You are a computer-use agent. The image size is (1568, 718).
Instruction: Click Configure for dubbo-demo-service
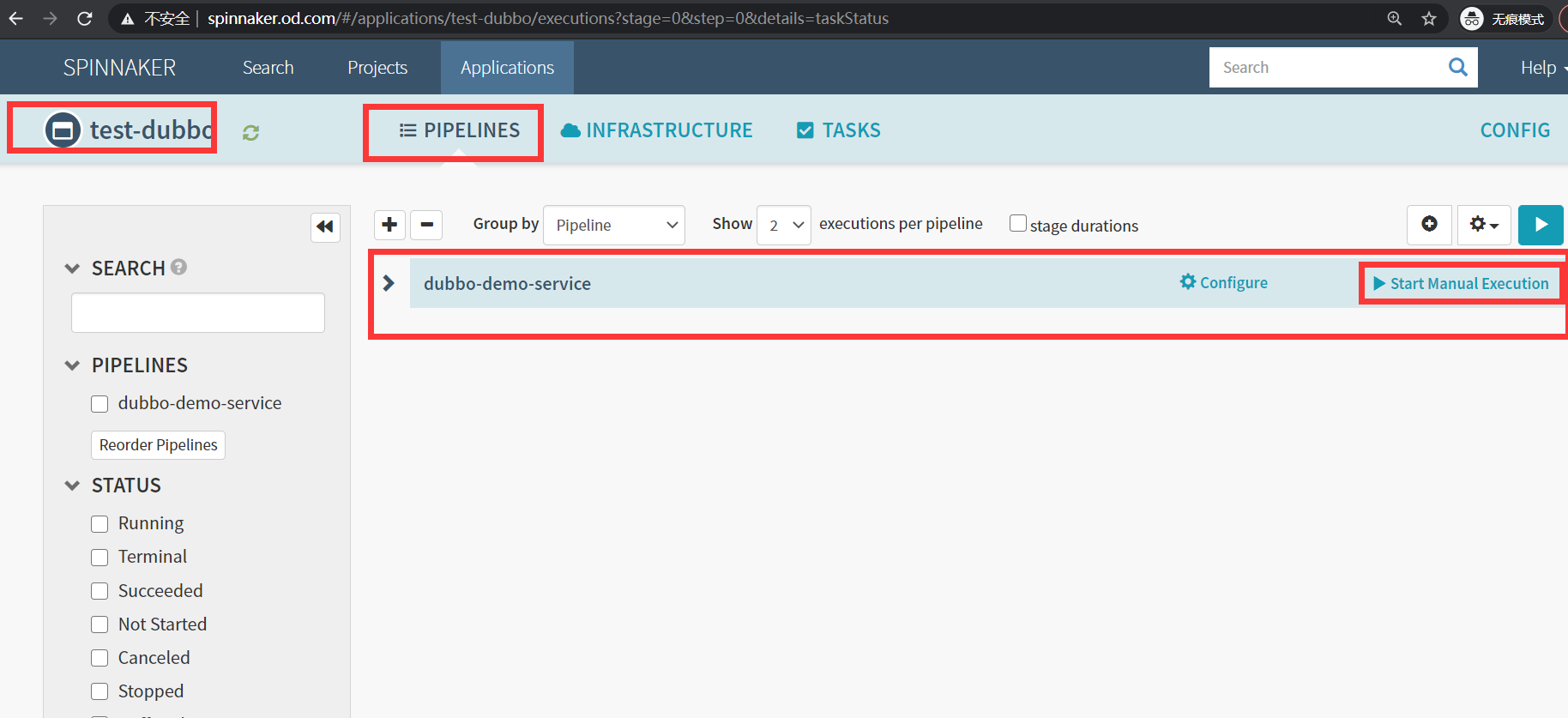(x=1224, y=282)
